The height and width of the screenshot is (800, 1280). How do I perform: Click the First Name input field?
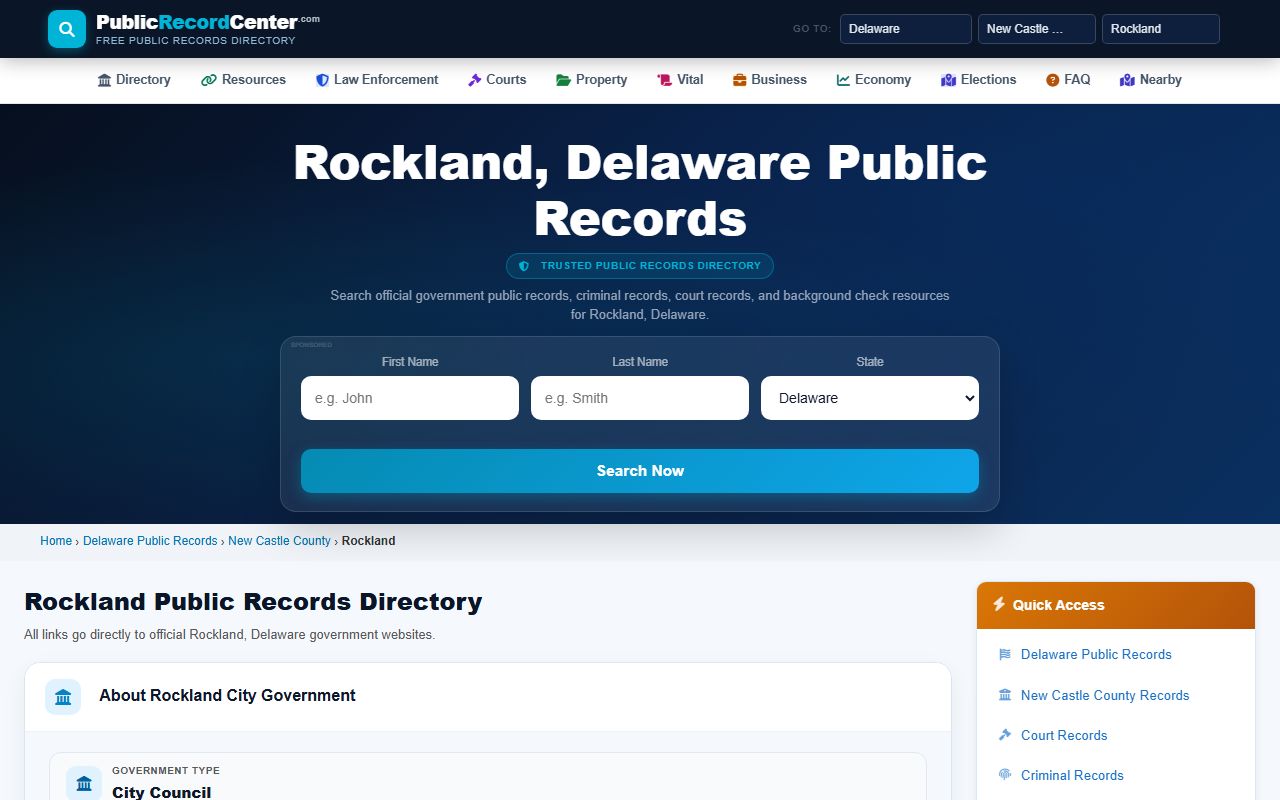click(410, 398)
